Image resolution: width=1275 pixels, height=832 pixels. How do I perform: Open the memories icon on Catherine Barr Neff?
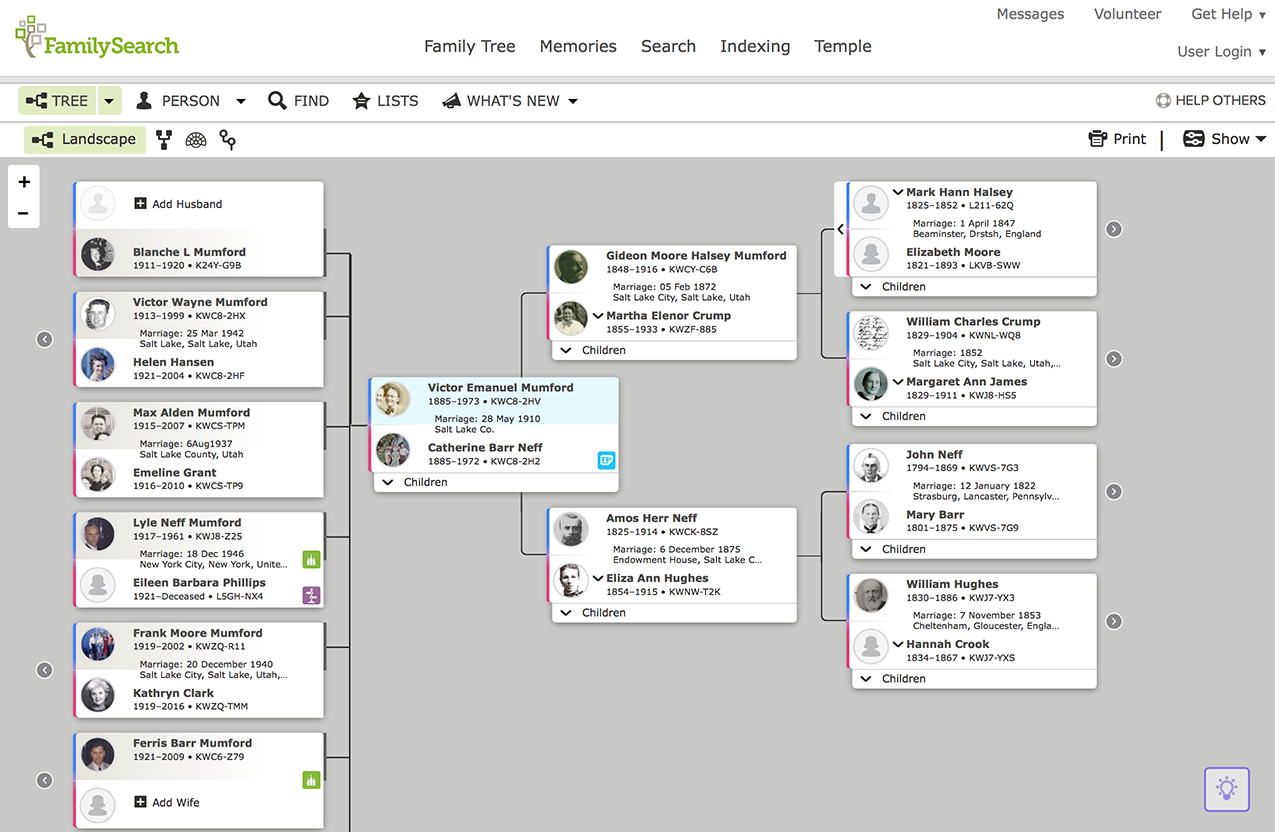[606, 460]
